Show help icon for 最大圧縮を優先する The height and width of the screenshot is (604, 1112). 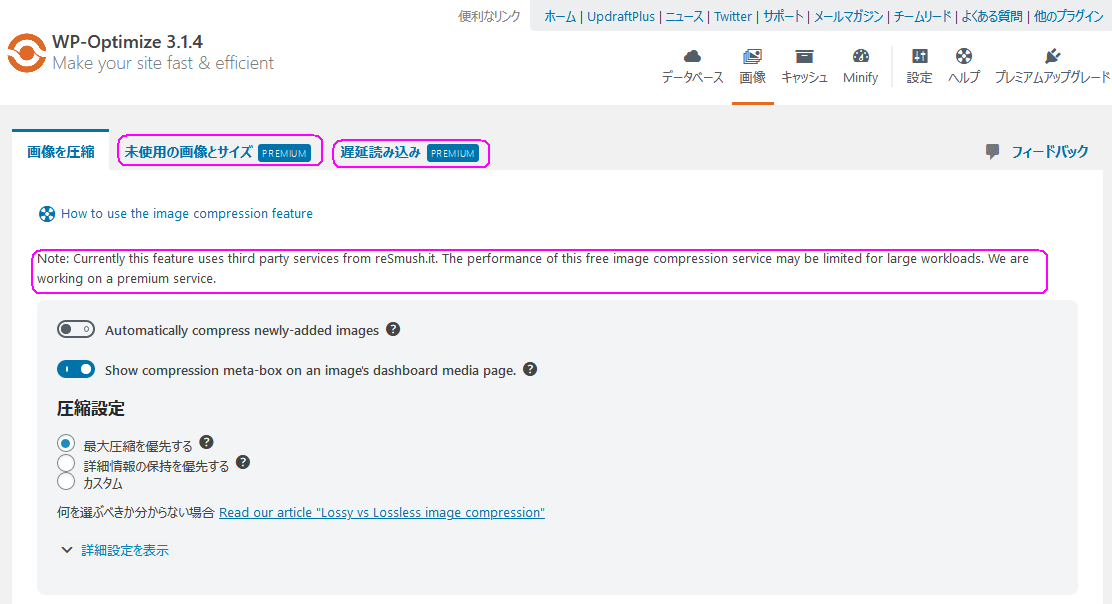coord(206,442)
